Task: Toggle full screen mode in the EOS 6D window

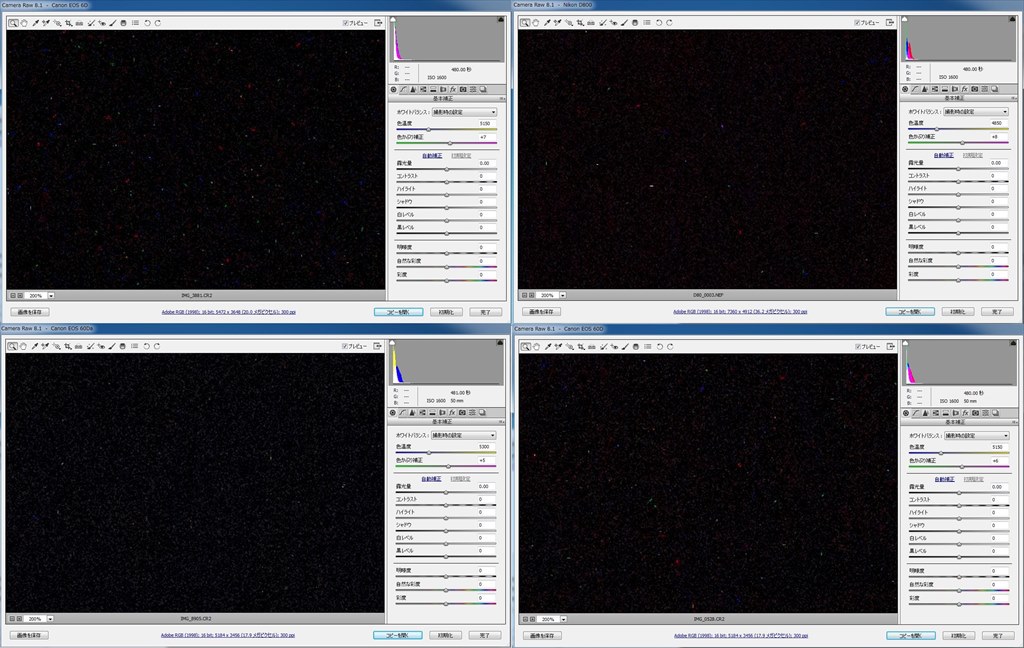Action: 379,22
